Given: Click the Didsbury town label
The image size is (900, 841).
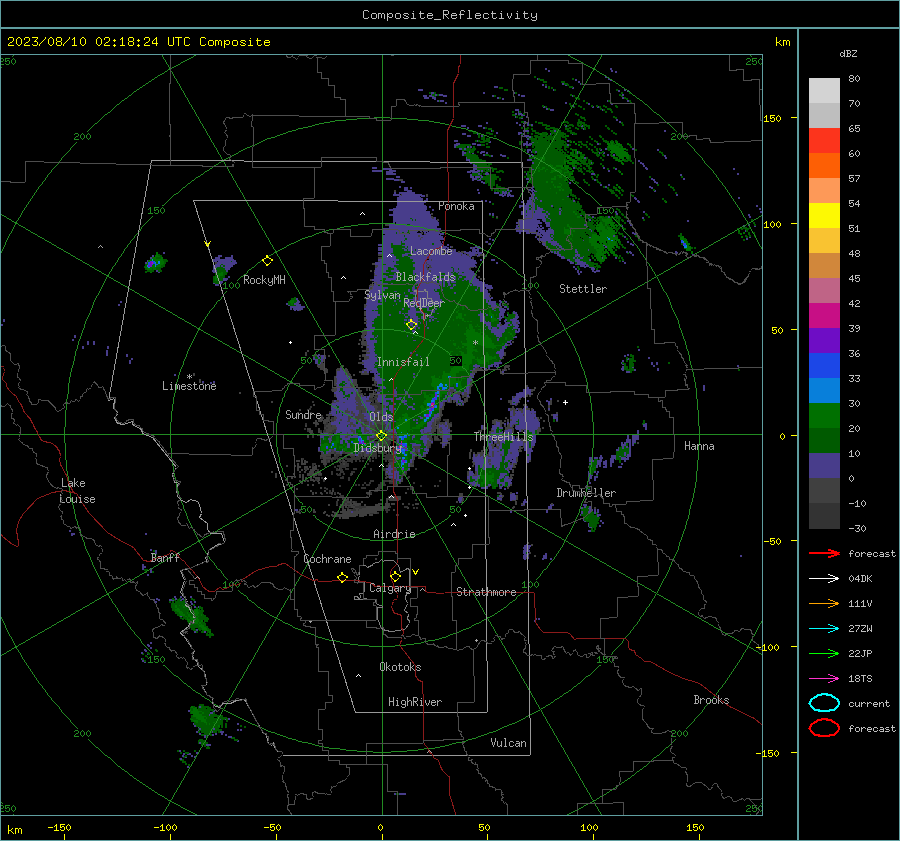Looking at the screenshot, I should coord(377,448).
